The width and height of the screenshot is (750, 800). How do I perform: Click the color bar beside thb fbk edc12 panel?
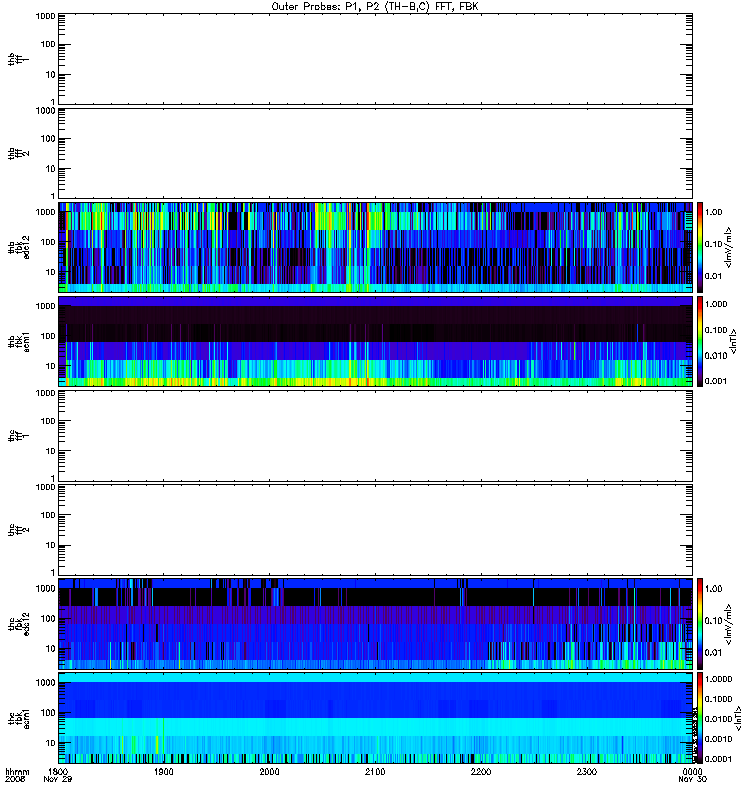pyautogui.click(x=700, y=247)
